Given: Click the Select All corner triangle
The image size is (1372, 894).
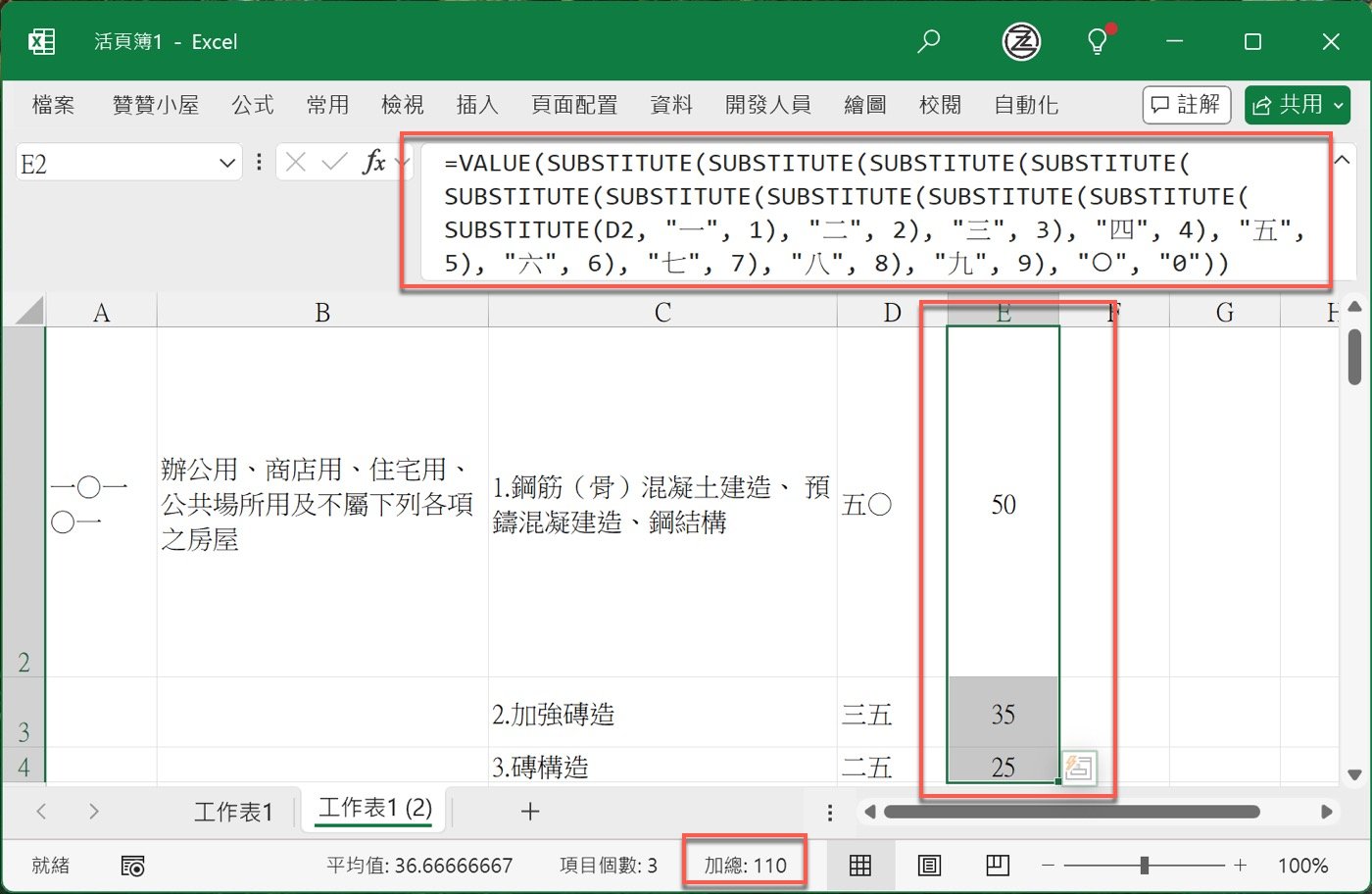Looking at the screenshot, I should [x=29, y=312].
